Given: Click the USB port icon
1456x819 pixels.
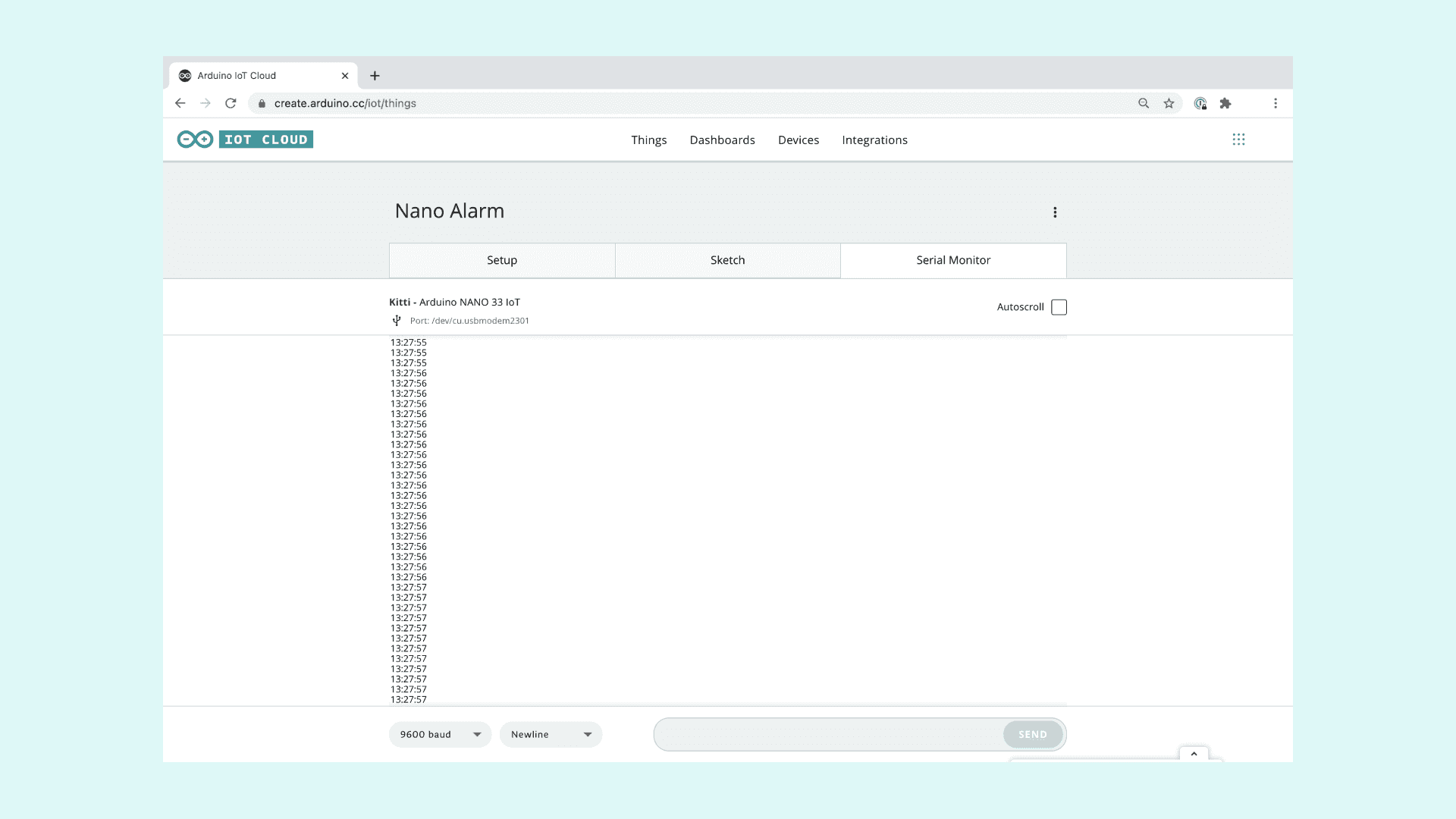Looking at the screenshot, I should point(397,321).
